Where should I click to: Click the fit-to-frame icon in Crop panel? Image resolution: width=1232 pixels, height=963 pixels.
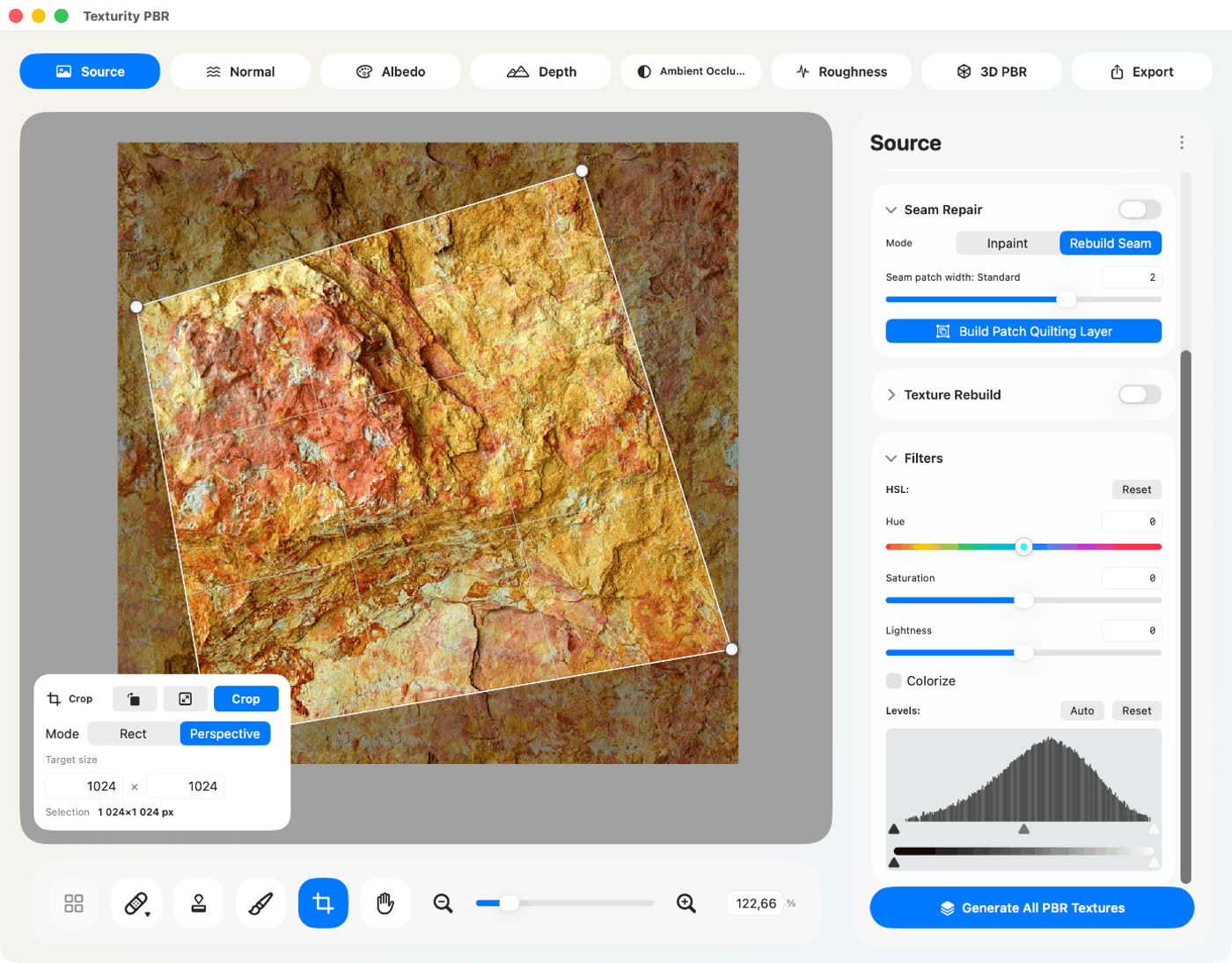(x=186, y=699)
